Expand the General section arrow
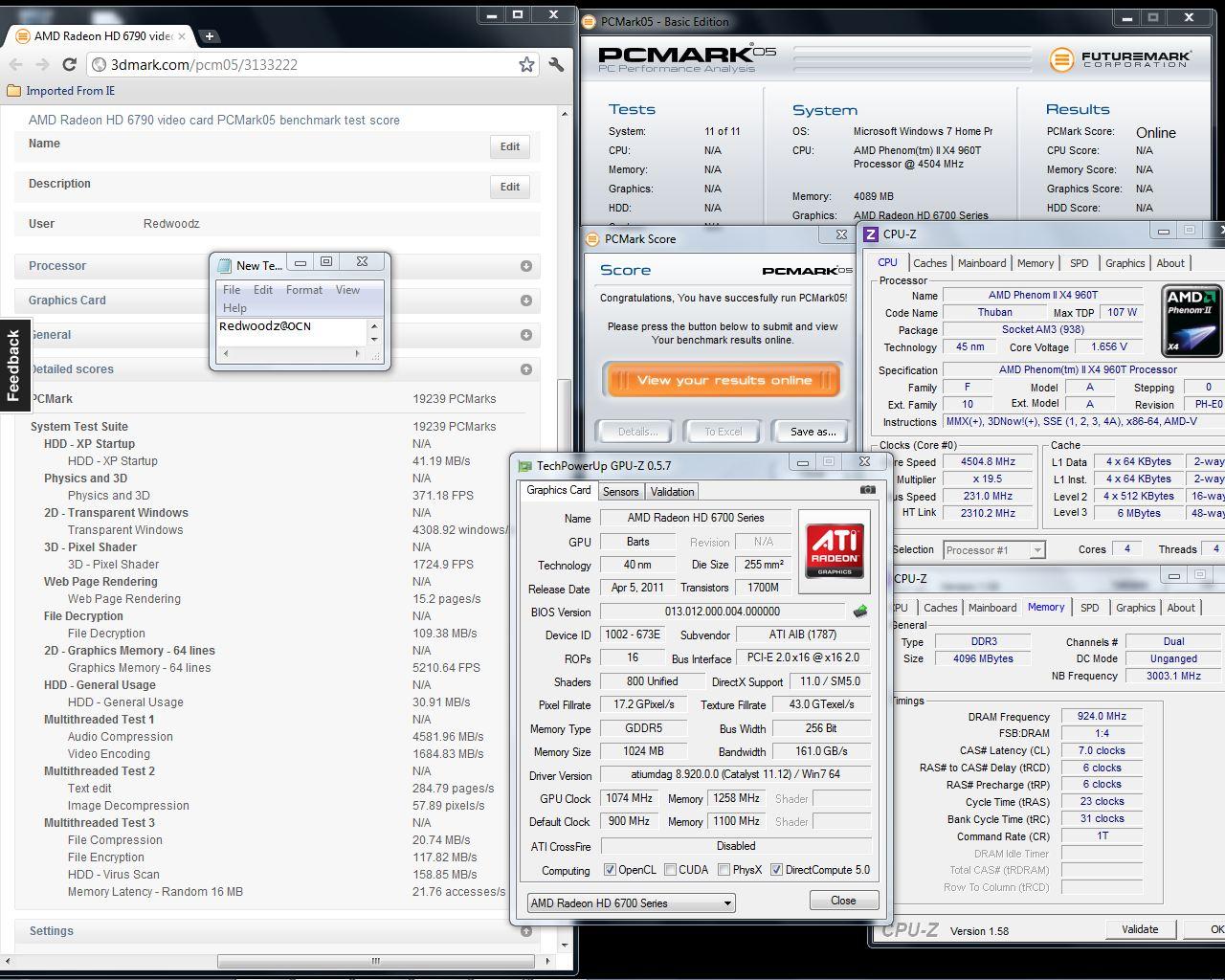The height and width of the screenshot is (980, 1225). pyautogui.click(x=526, y=335)
